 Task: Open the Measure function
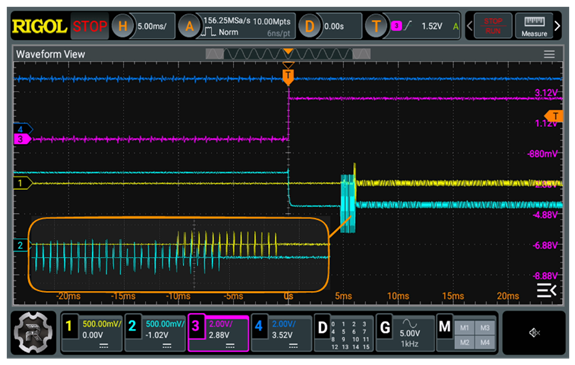pyautogui.click(x=534, y=26)
